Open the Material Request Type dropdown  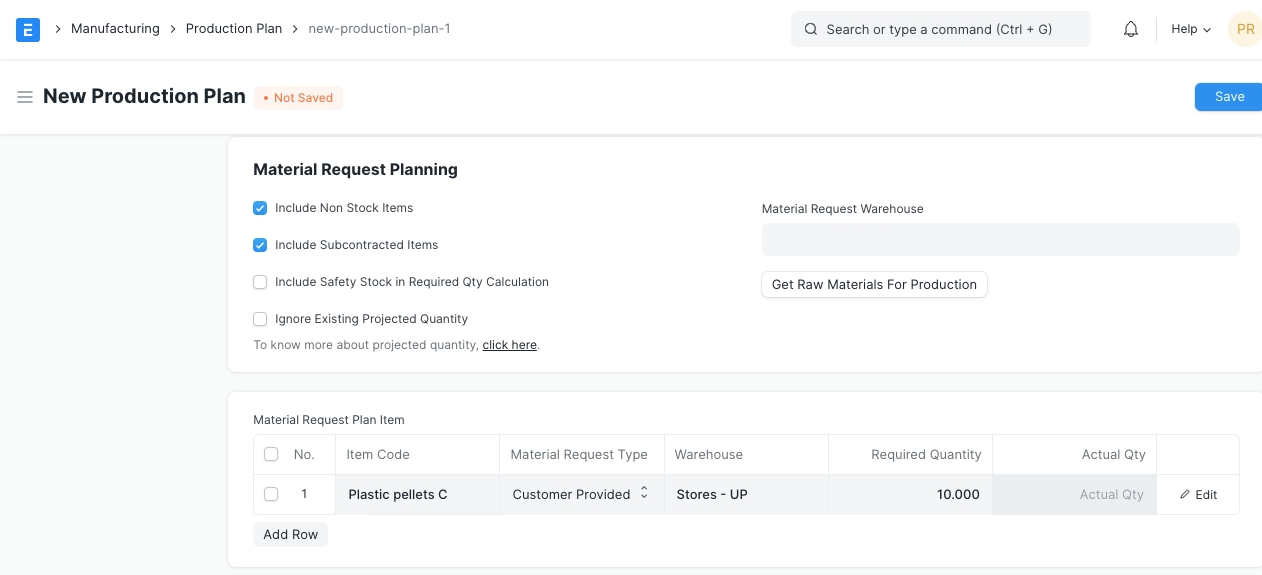tap(581, 494)
